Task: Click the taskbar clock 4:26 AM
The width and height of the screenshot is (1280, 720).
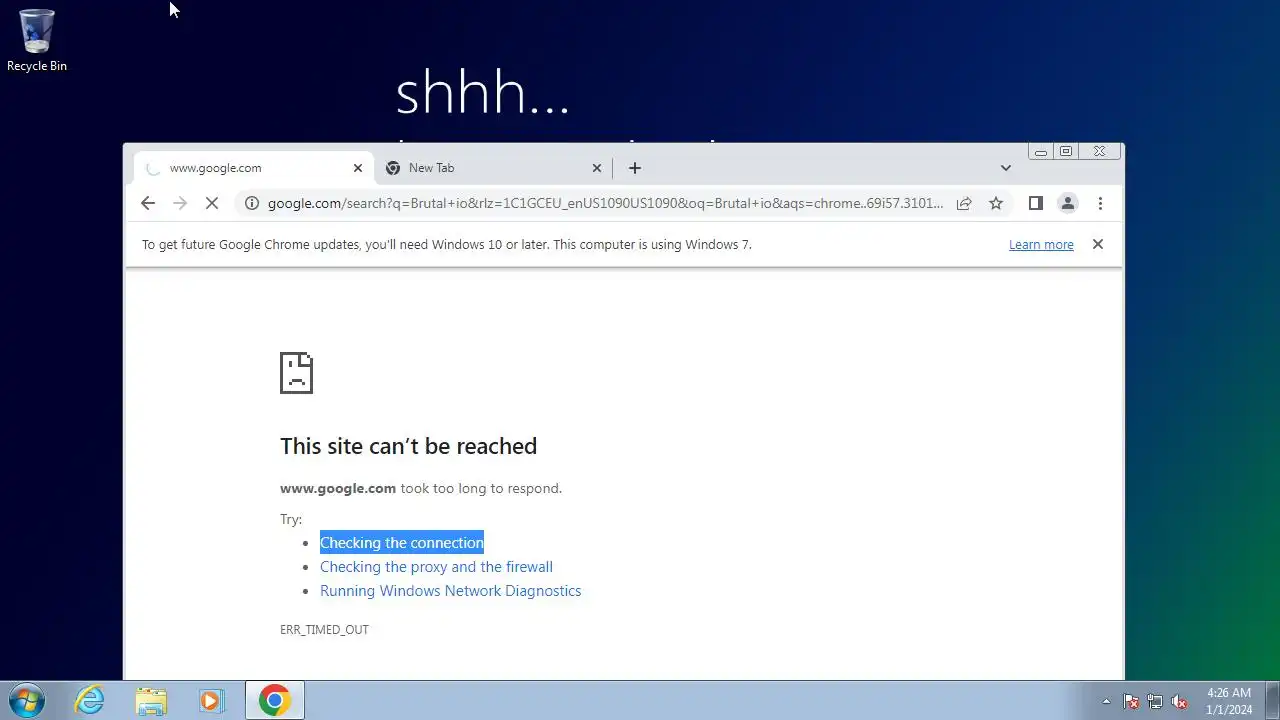Action: coord(1229,700)
